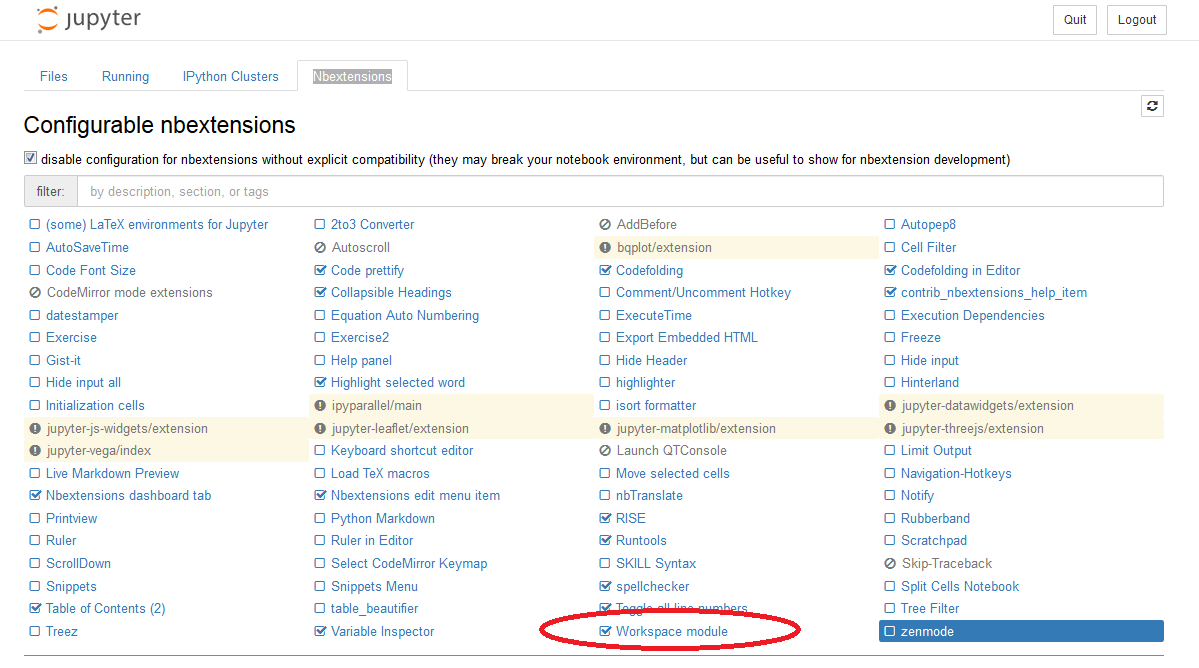Image resolution: width=1199 pixels, height=668 pixels.
Task: Click the Jupyter logo
Action: click(x=89, y=19)
